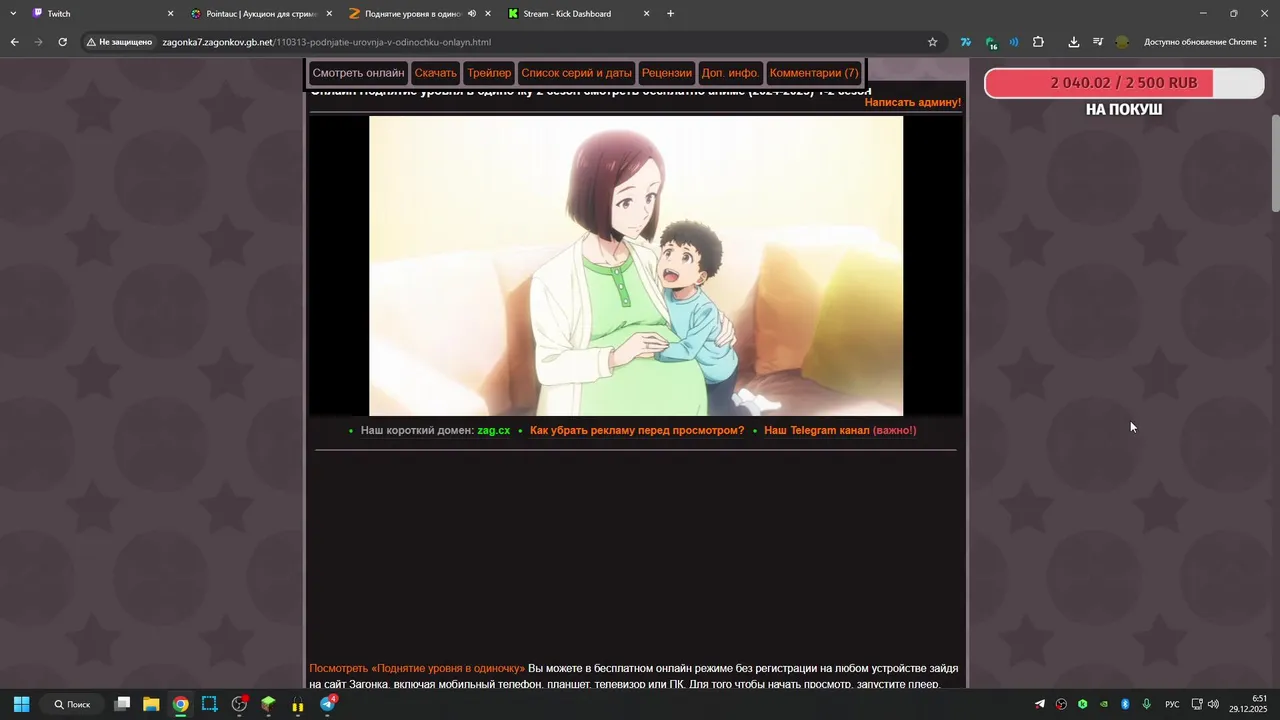1280x720 pixels.
Task: Click the 2 040.02 / 2 500 RUB progress bar
Action: click(1124, 83)
